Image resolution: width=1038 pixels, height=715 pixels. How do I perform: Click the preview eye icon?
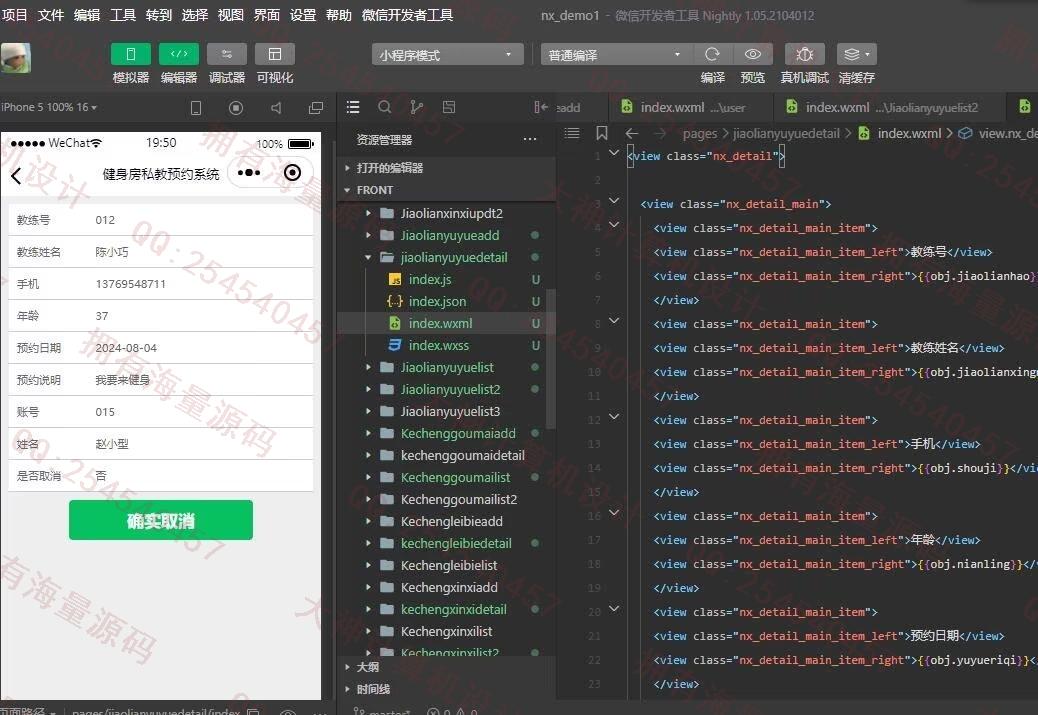[x=753, y=54]
